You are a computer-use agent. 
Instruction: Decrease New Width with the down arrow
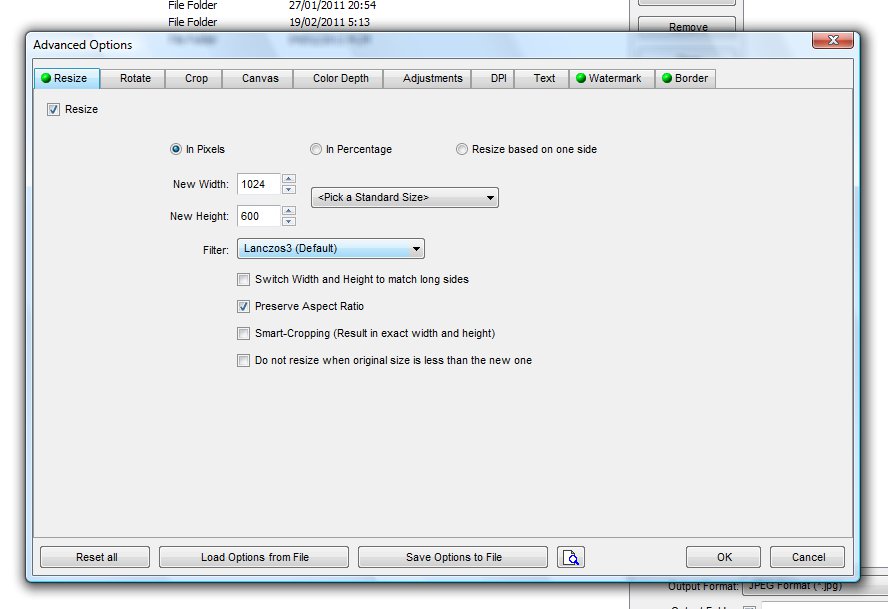pos(289,189)
